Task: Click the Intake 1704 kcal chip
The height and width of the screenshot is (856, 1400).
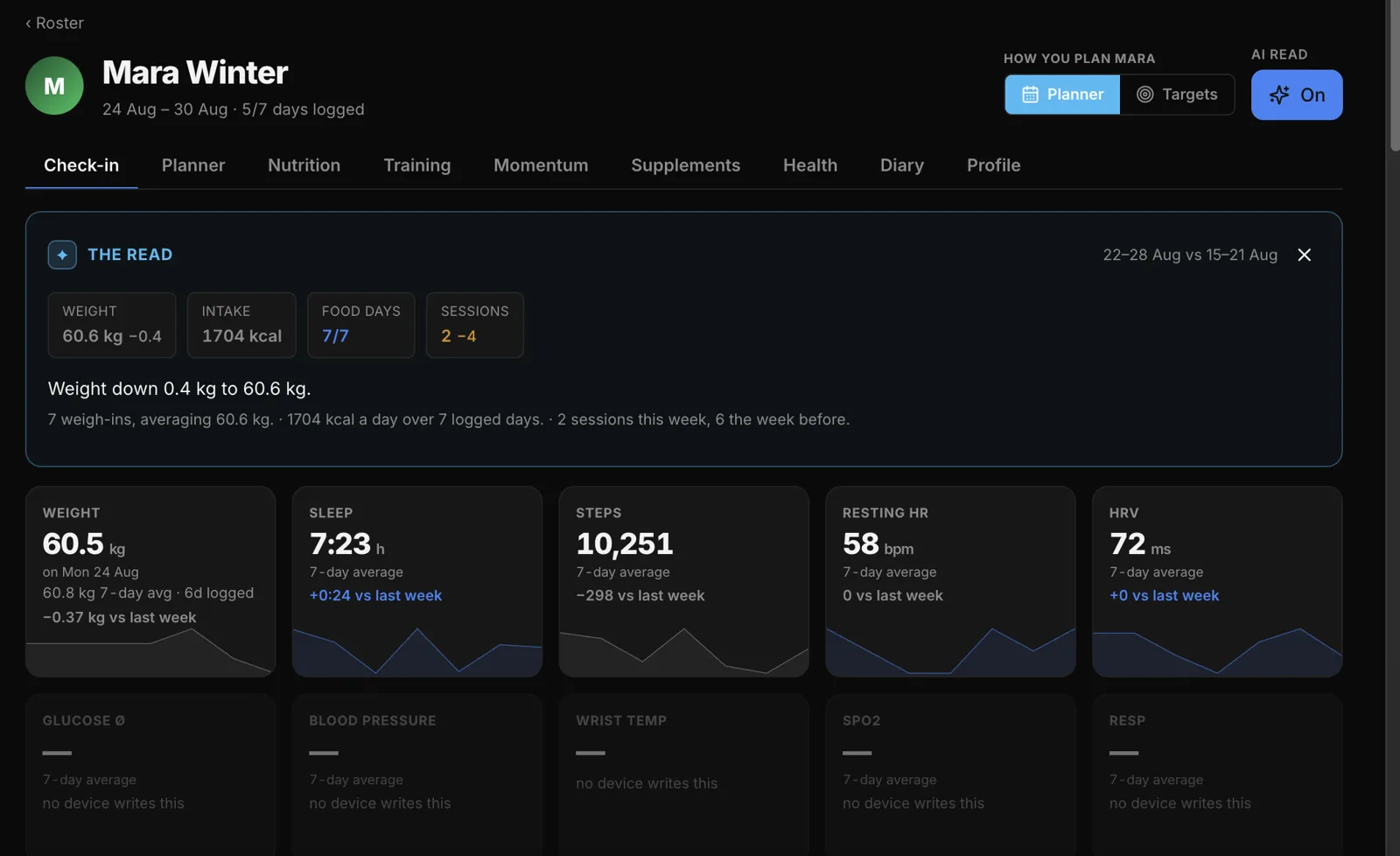Action: [241, 325]
